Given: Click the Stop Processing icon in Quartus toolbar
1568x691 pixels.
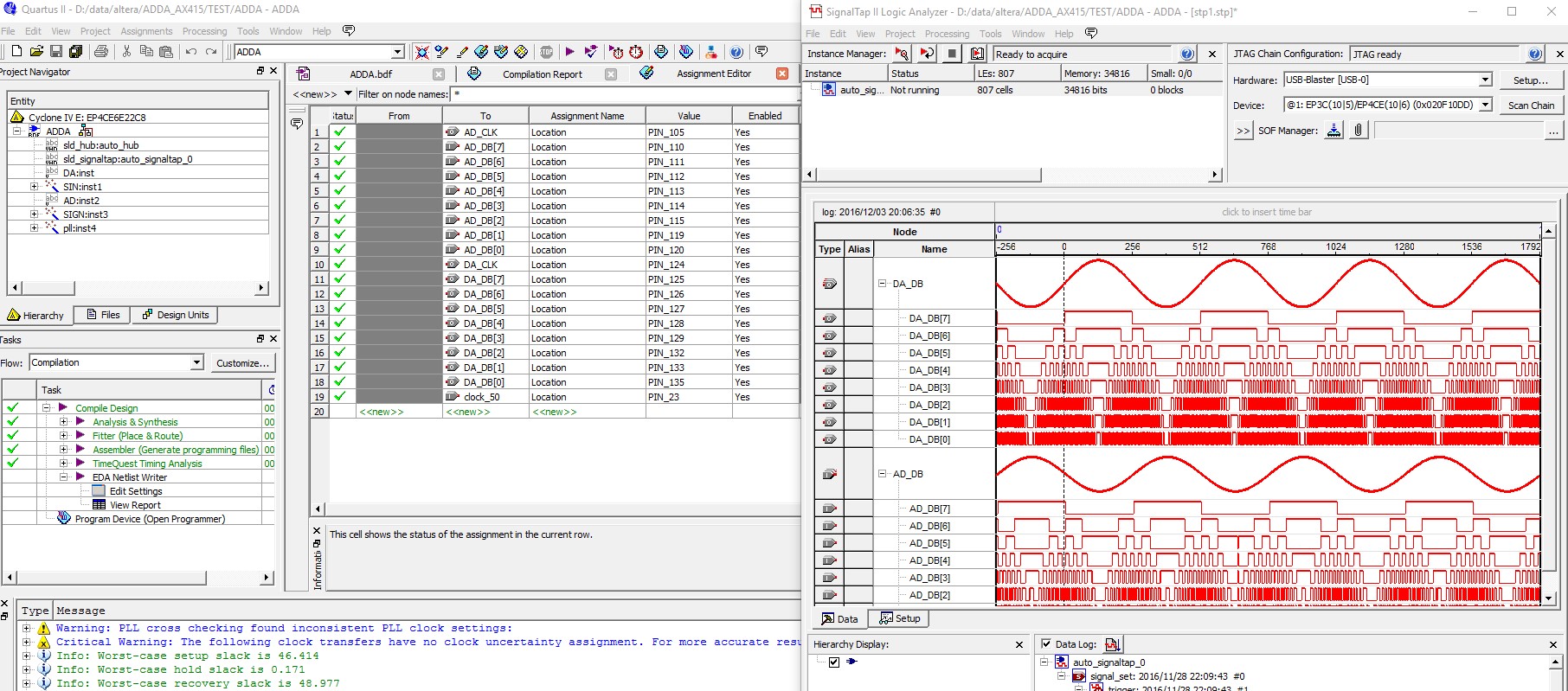Looking at the screenshot, I should pyautogui.click(x=546, y=52).
